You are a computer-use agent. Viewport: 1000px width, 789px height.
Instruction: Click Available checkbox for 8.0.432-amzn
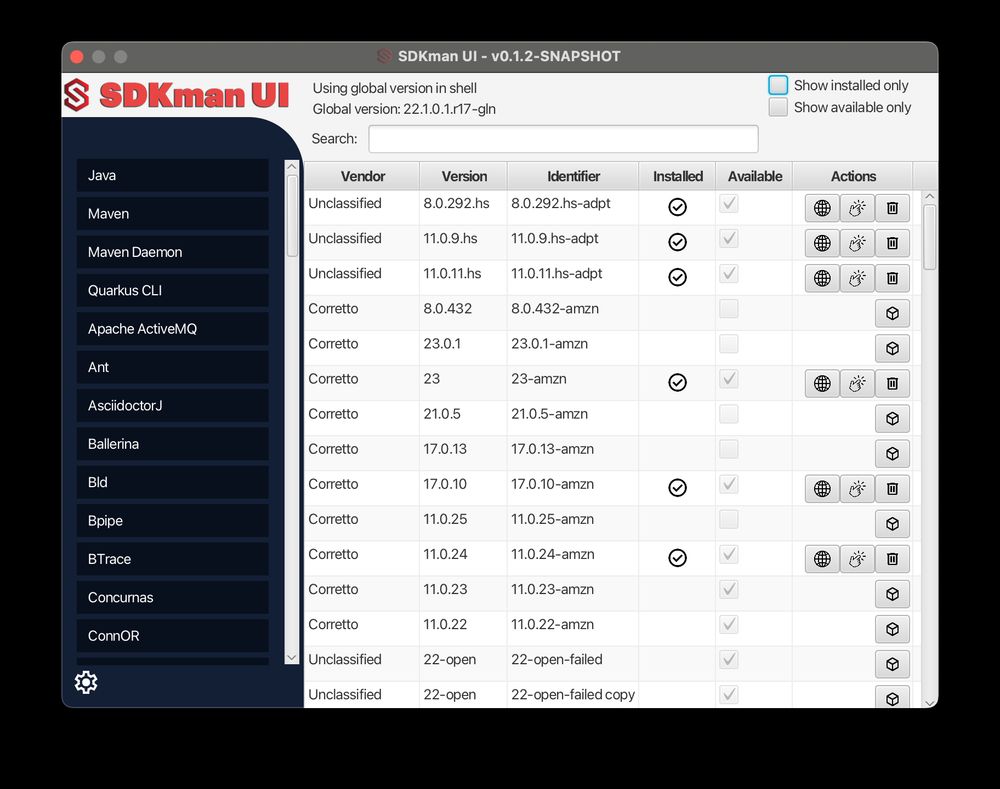[729, 309]
